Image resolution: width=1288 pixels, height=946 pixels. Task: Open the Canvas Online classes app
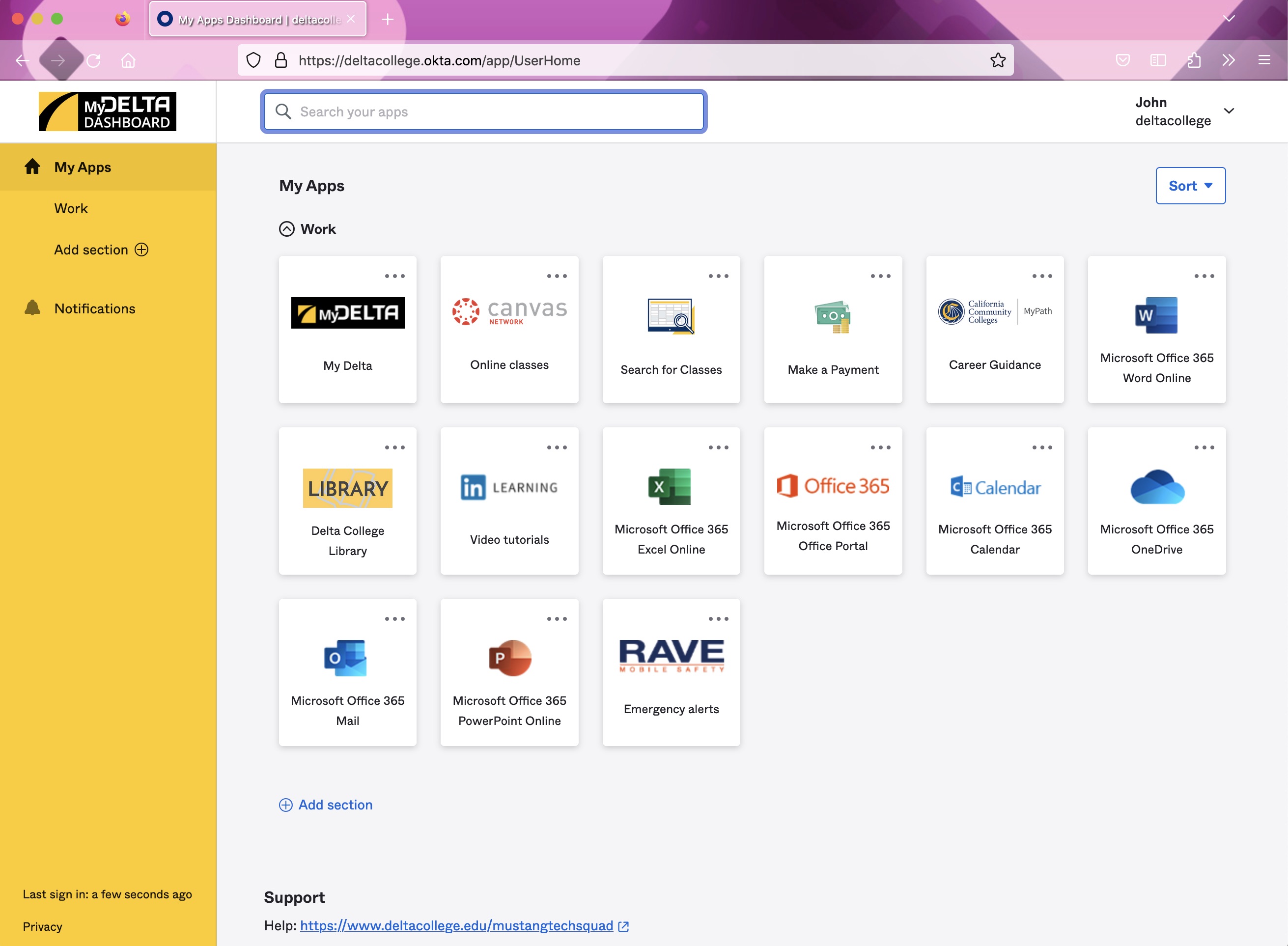pos(509,329)
